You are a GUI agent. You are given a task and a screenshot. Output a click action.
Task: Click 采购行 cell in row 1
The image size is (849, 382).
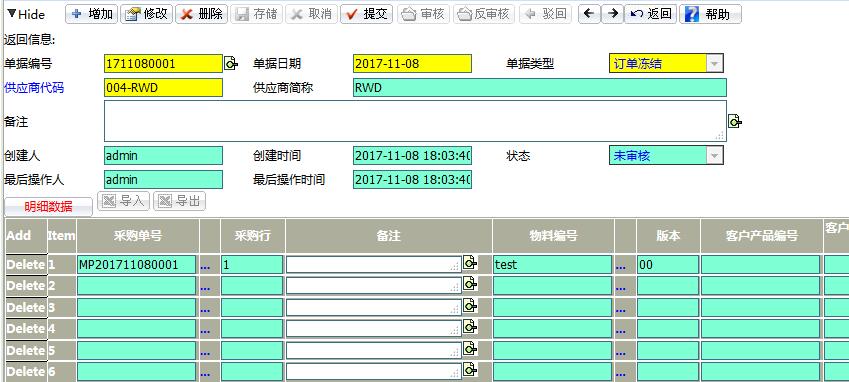[x=252, y=265]
